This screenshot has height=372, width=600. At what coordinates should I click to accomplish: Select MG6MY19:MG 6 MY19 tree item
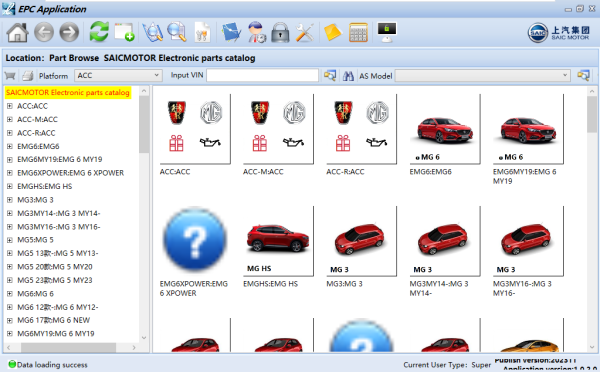(55, 334)
